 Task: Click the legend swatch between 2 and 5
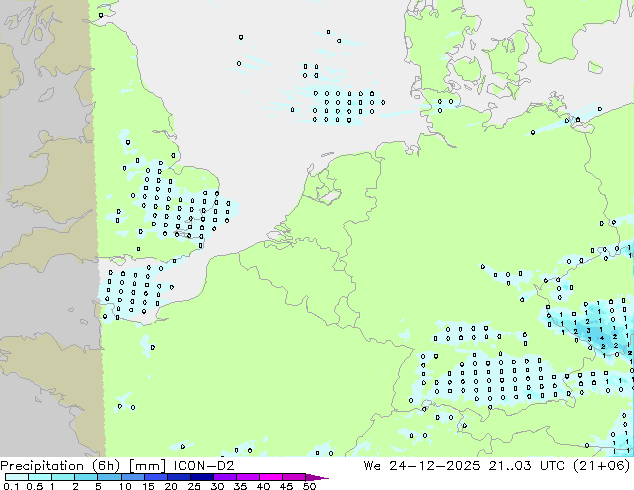[86, 477]
